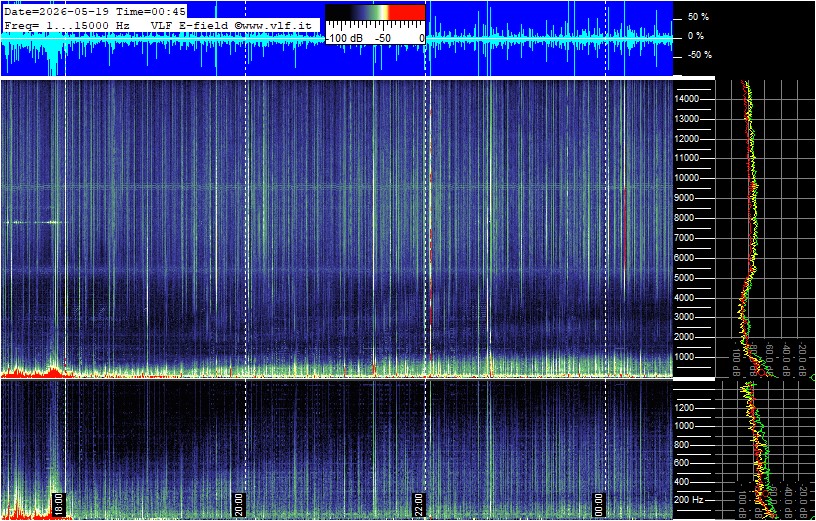Open the www.vlf.it credit text
The image size is (816, 521).
click(272, 24)
